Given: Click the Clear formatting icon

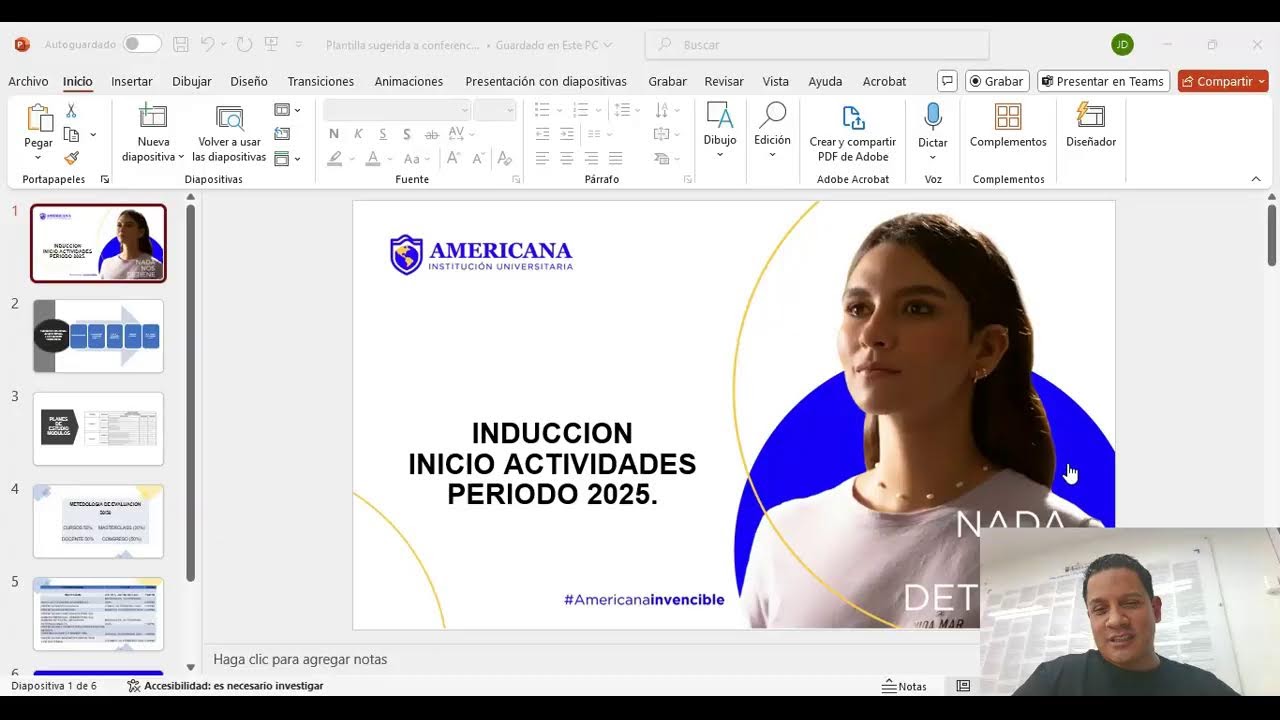Looking at the screenshot, I should click(x=505, y=158).
